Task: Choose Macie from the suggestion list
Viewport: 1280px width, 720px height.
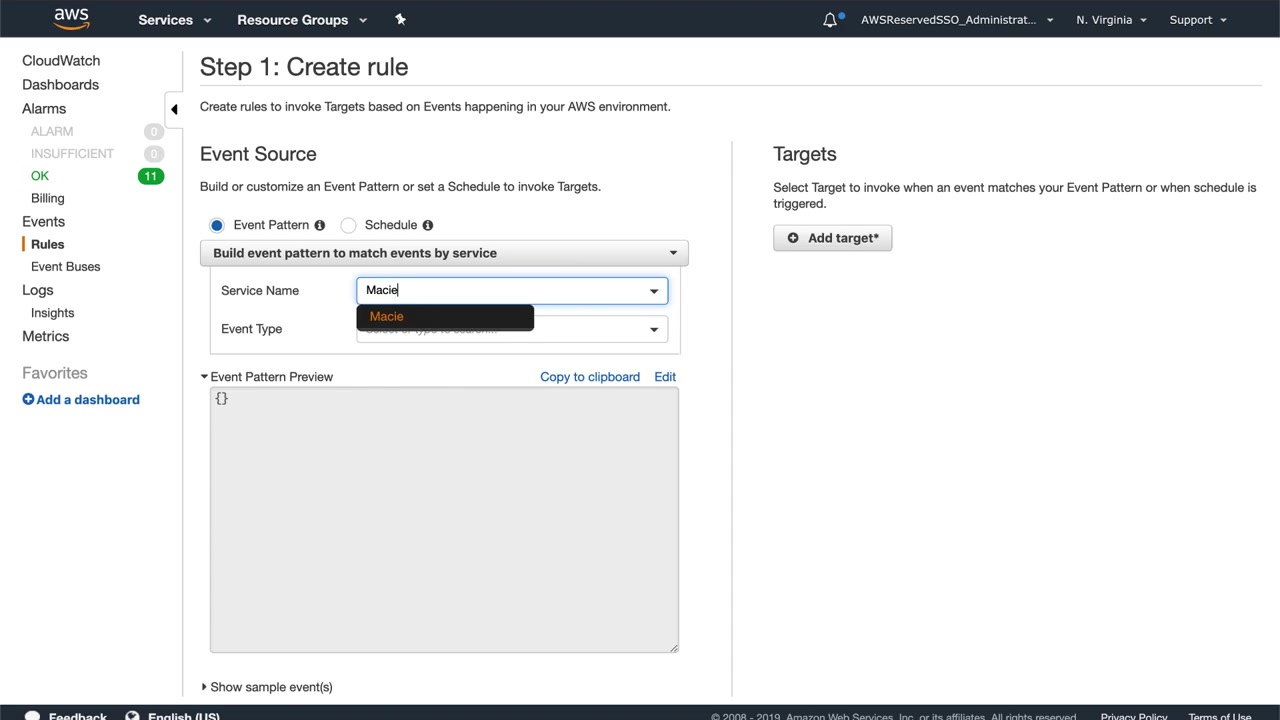Action: (387, 316)
